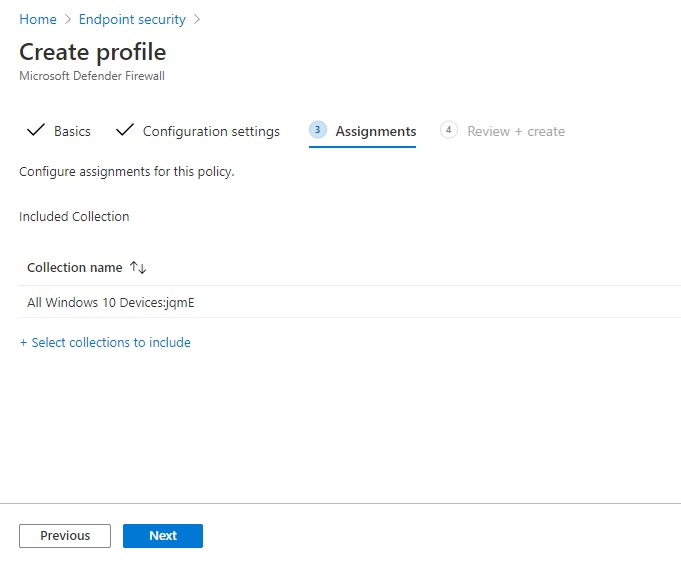Click the Home breadcrumb link

[x=38, y=19]
